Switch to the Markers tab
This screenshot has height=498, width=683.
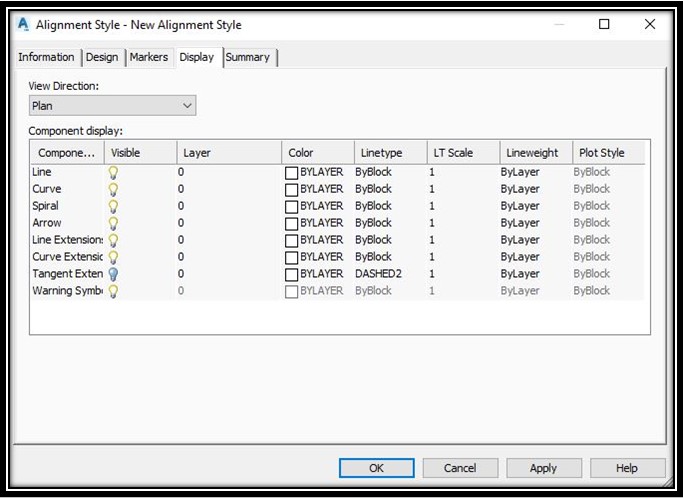click(149, 57)
